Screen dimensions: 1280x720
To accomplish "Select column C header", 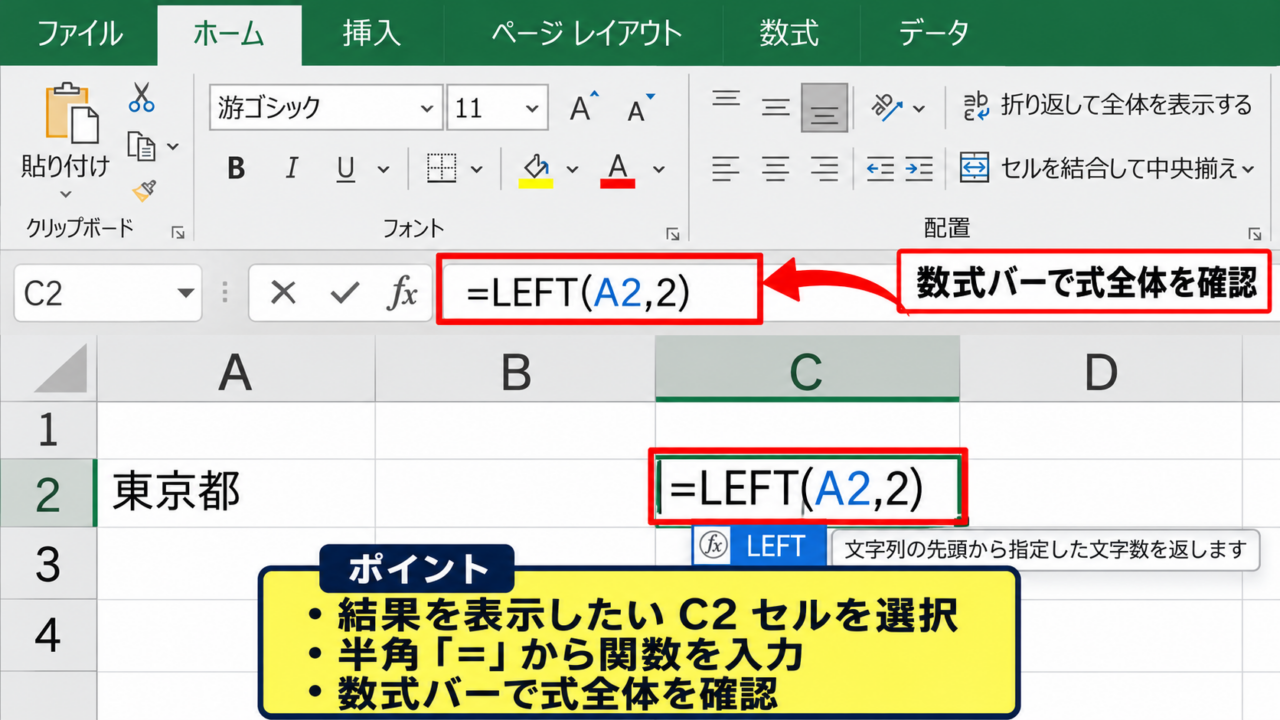I will coord(807,370).
